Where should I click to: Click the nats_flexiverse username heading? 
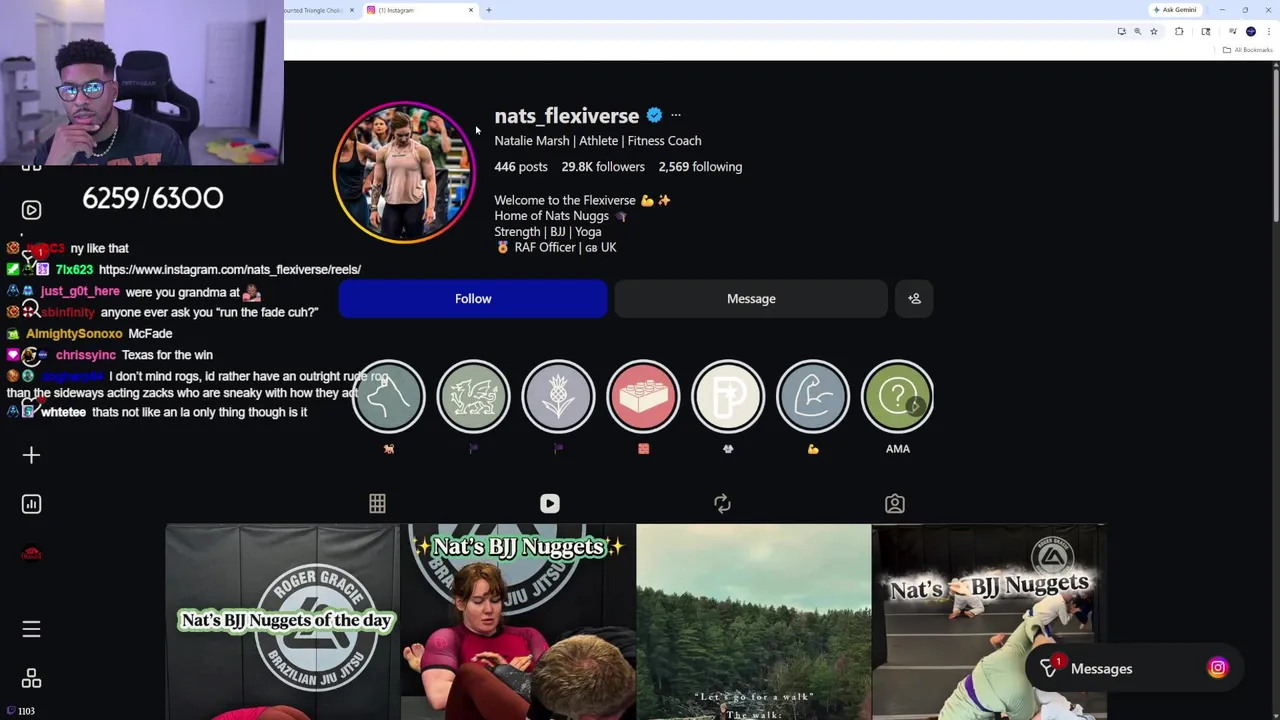pyautogui.click(x=566, y=116)
